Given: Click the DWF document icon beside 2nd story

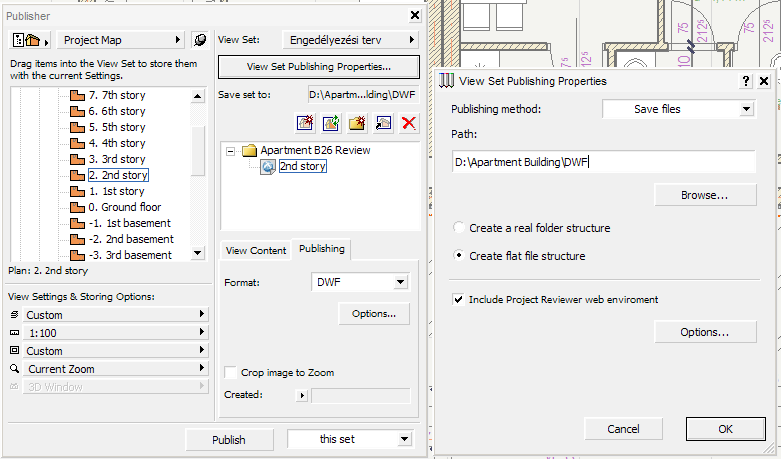Looking at the screenshot, I should [268, 167].
